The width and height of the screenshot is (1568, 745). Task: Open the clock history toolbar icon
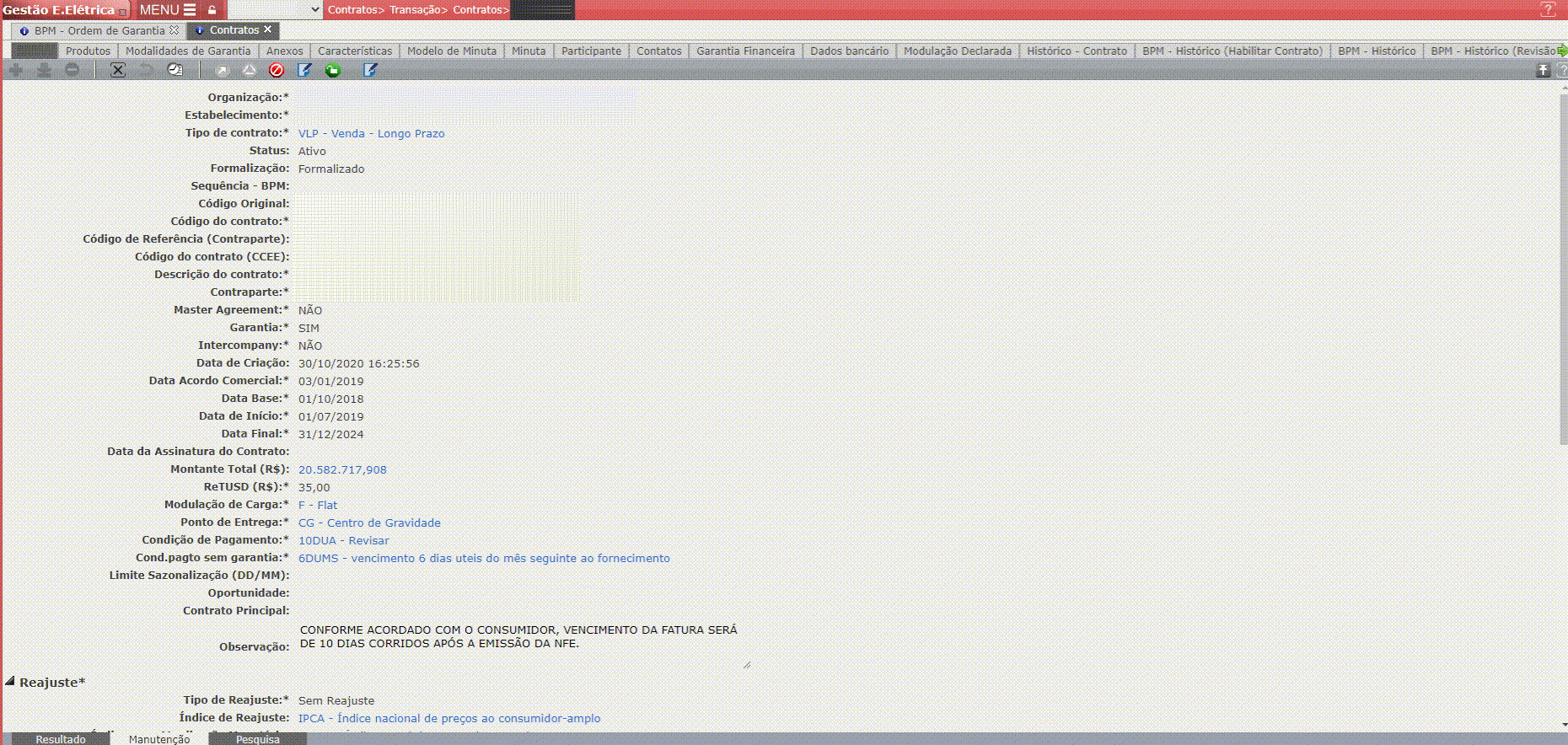(x=175, y=70)
